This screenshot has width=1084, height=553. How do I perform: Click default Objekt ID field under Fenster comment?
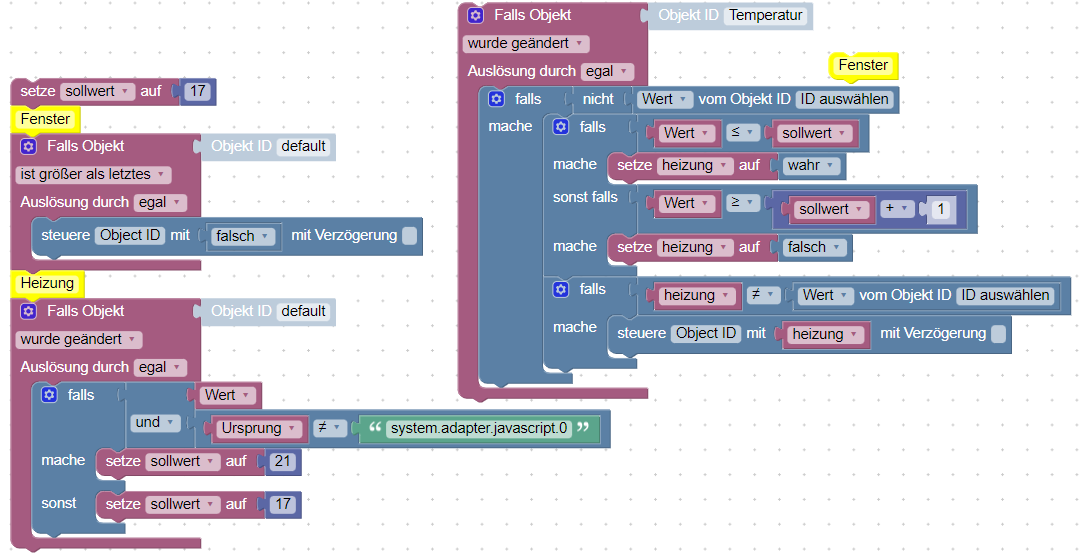[303, 147]
